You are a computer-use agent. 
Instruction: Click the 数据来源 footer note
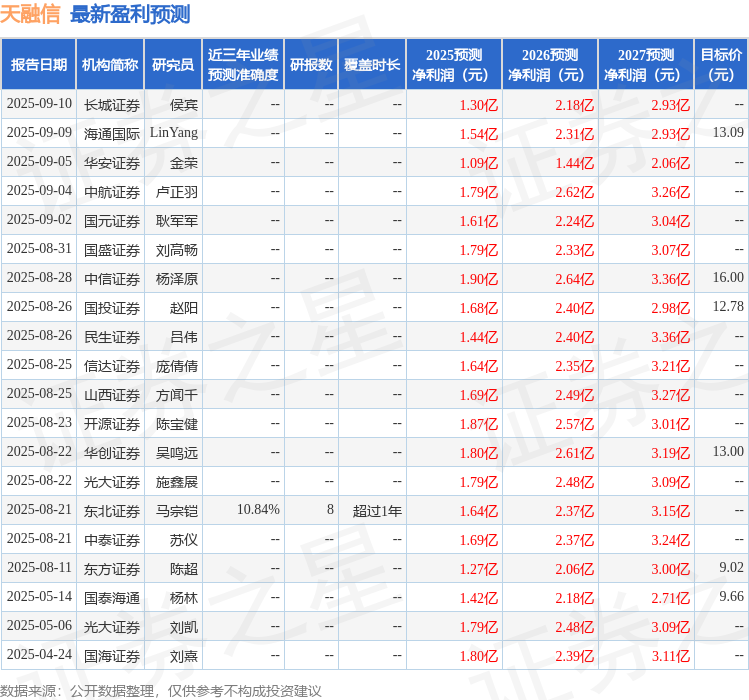click(x=160, y=691)
